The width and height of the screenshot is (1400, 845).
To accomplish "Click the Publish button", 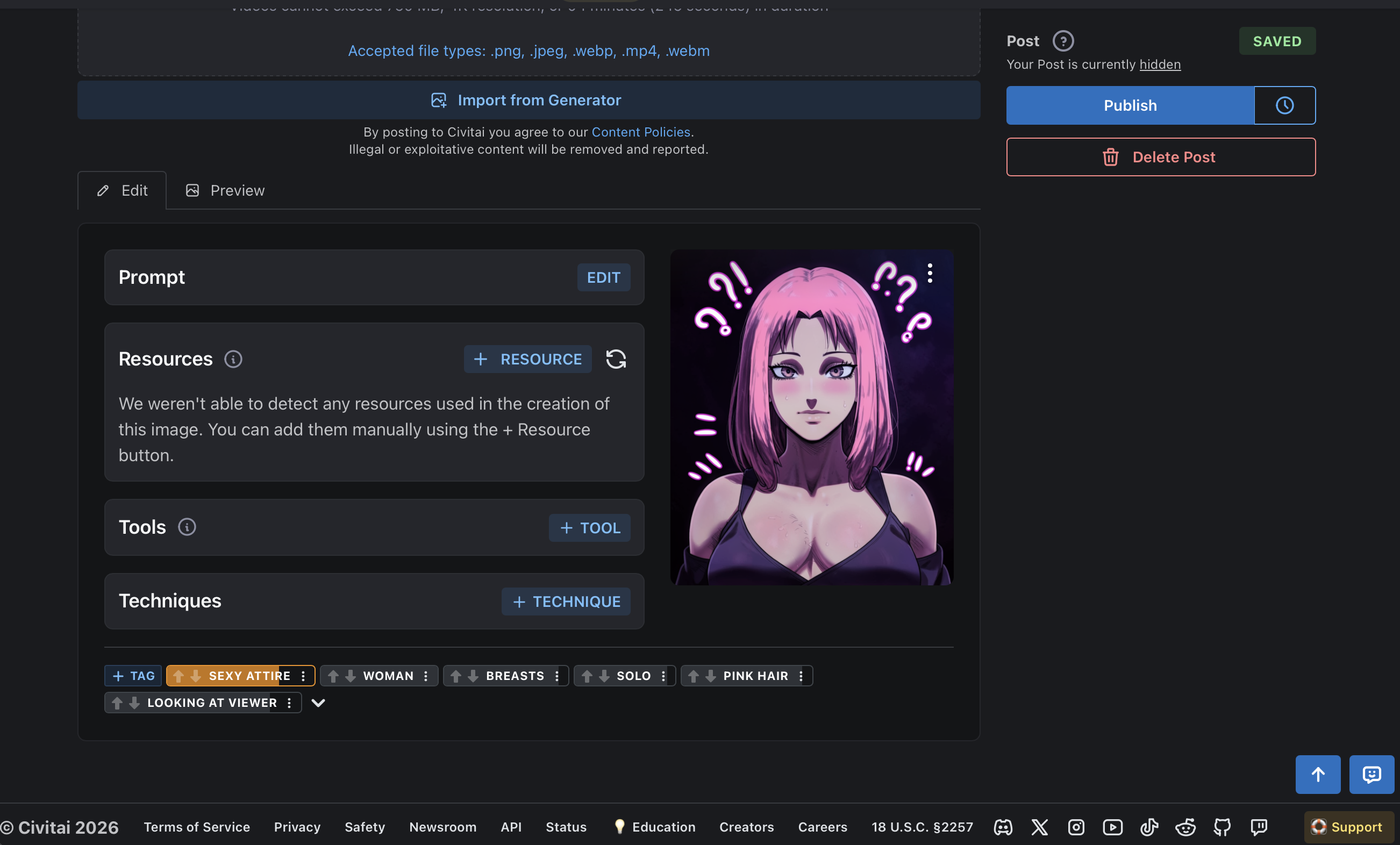I will click(x=1130, y=105).
